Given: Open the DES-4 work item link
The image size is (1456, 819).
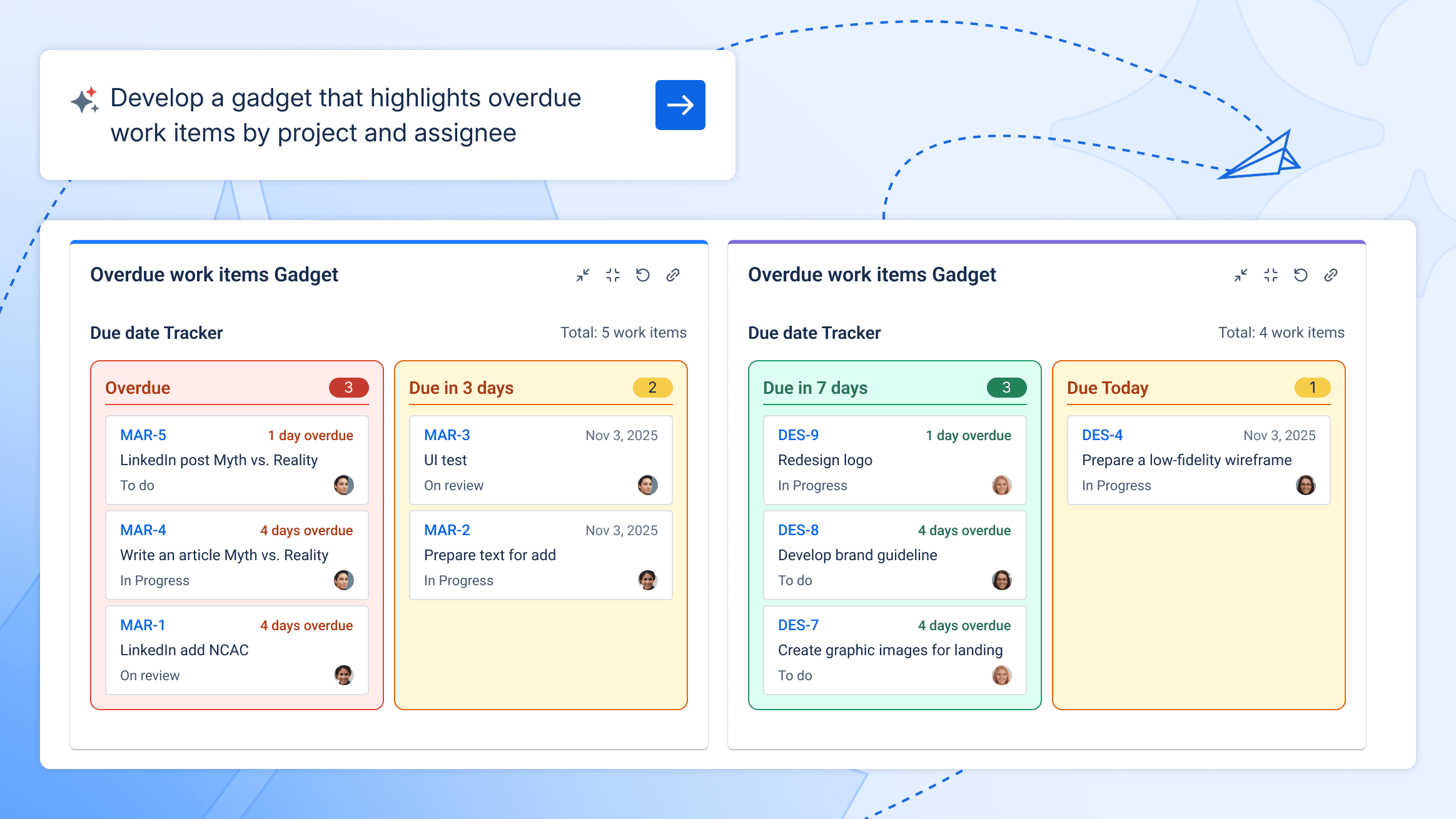Looking at the screenshot, I should 1103,435.
